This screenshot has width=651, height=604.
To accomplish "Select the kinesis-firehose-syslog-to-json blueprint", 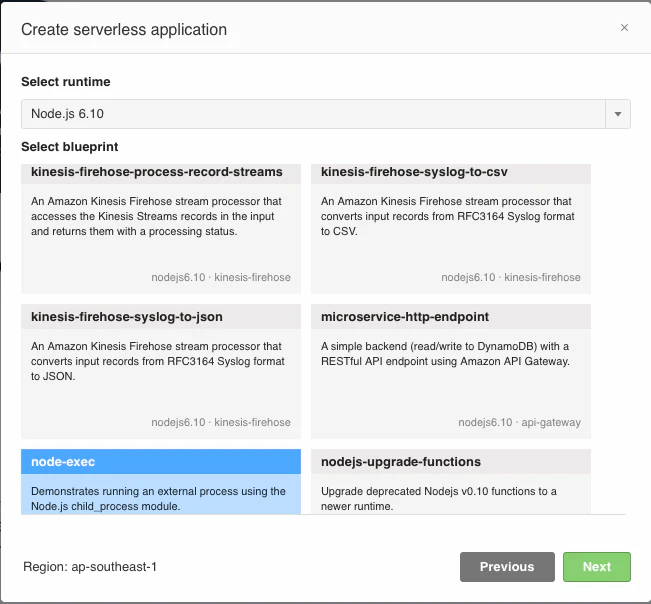I will (161, 371).
